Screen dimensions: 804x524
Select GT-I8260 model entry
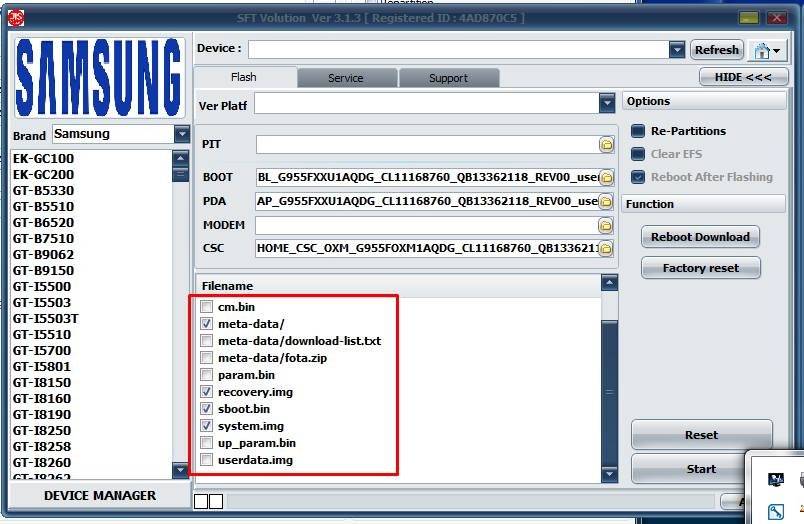[91, 462]
